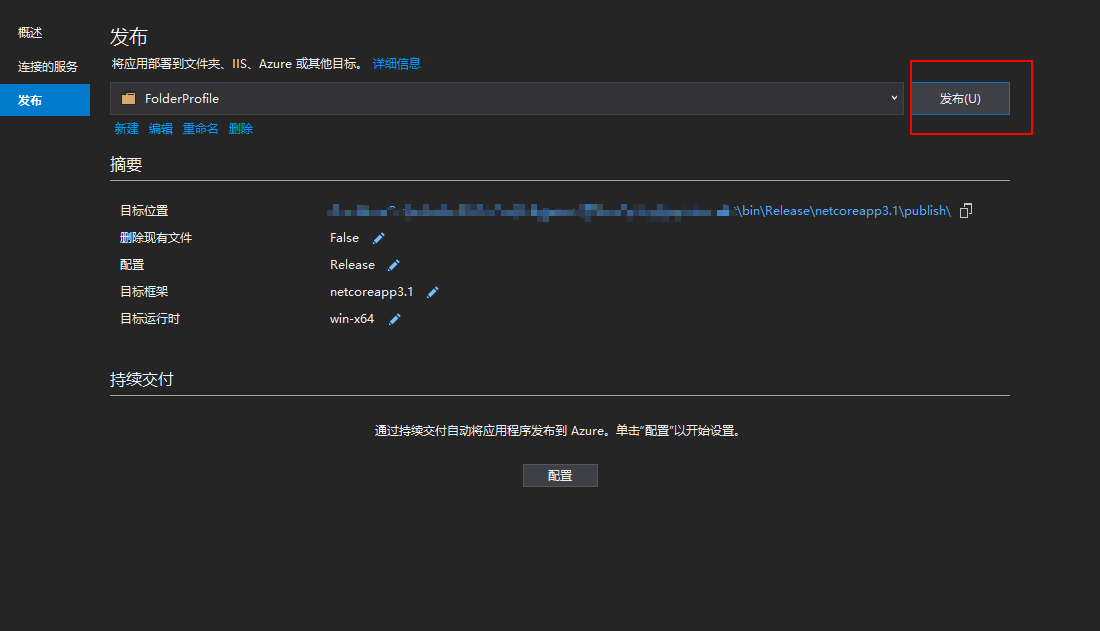This screenshot has width=1100, height=631.
Task: Click the 目标运行时 label
Action: point(150,319)
